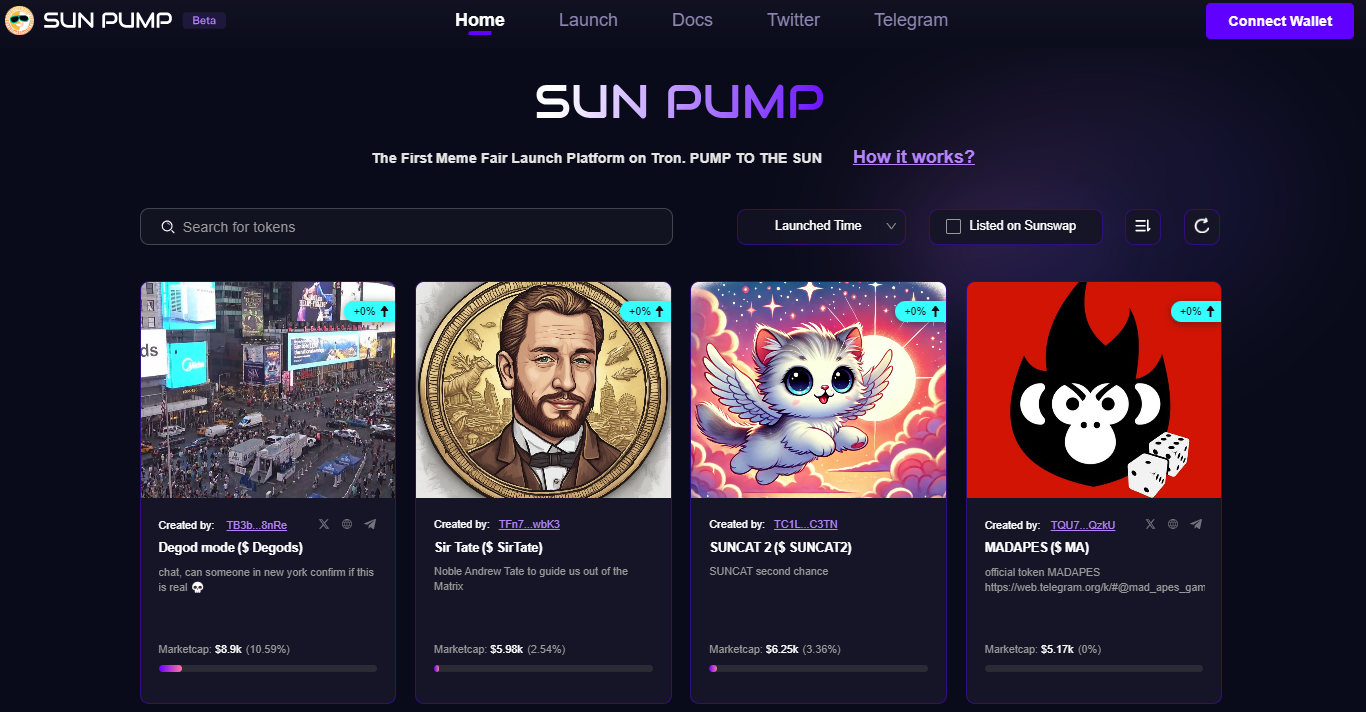The width and height of the screenshot is (1366, 712).
Task: Open the X (Twitter) link on Degod mode card
Action: tap(323, 524)
